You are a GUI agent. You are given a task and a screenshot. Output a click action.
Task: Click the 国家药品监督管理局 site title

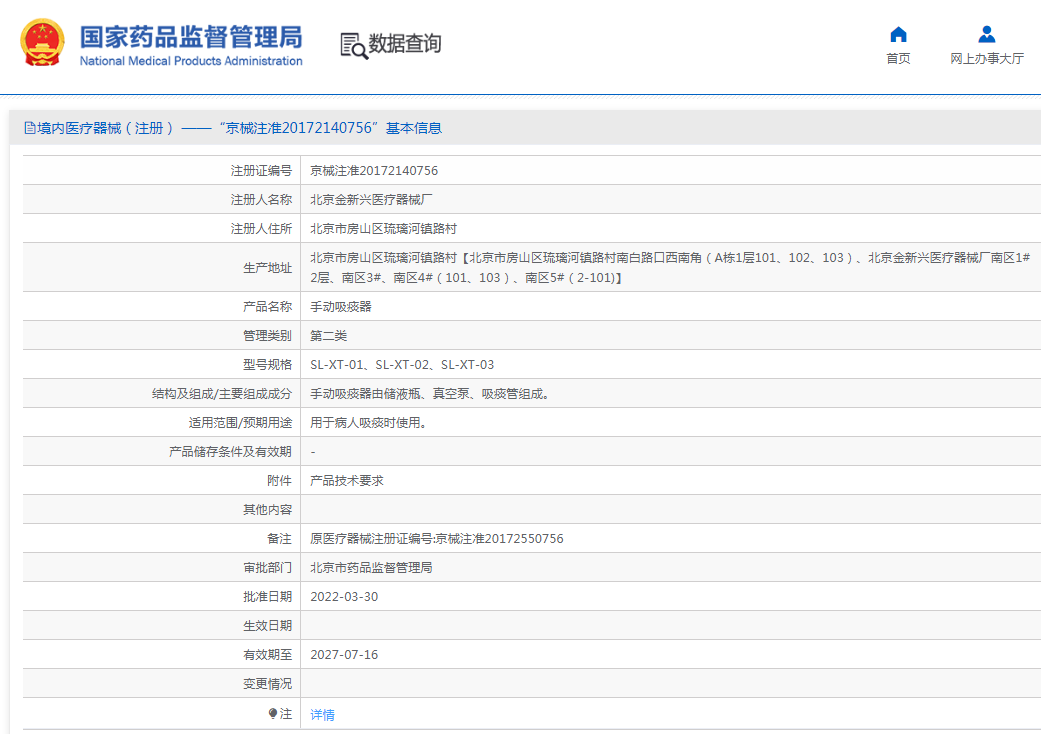tap(190, 38)
